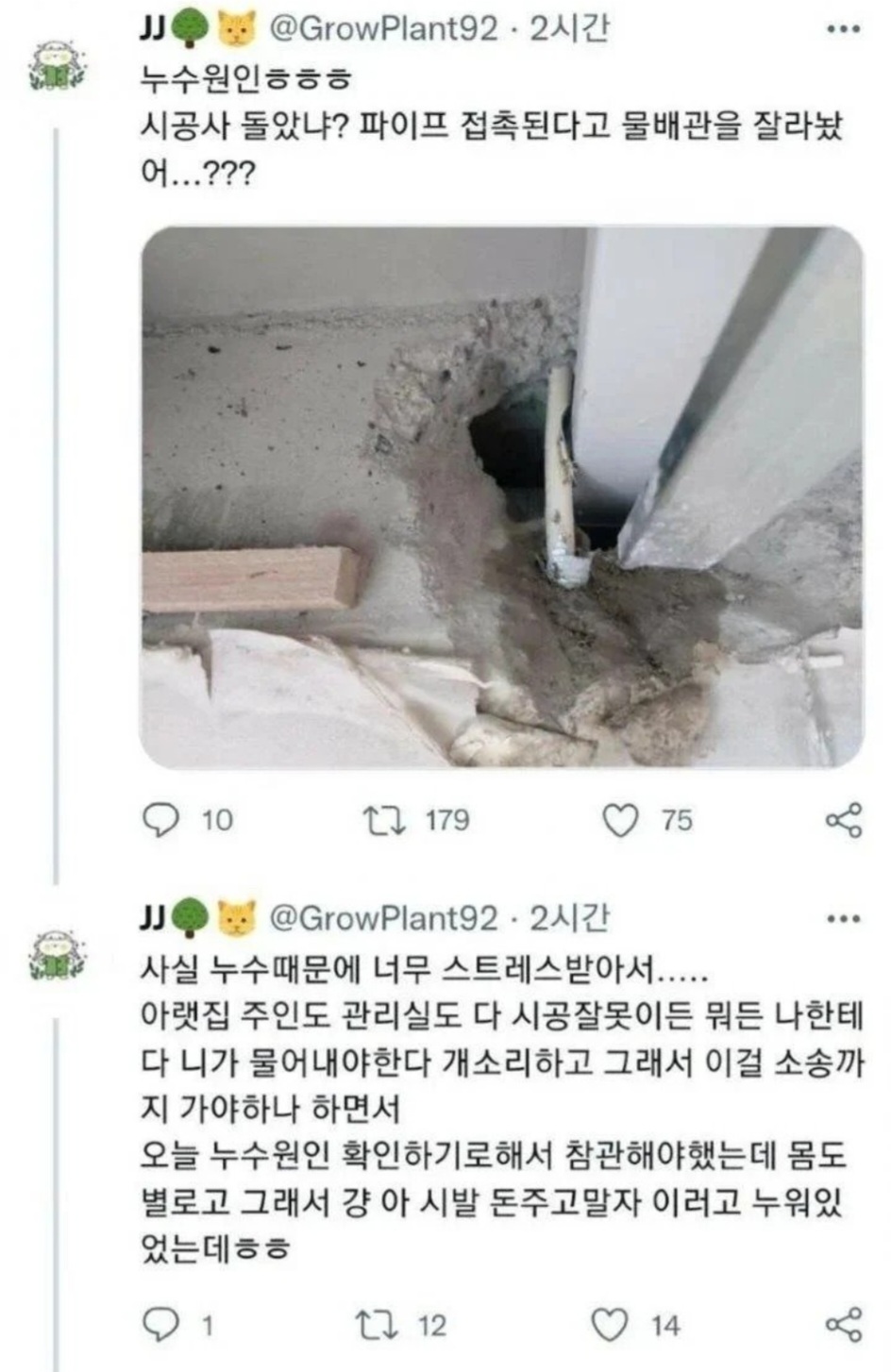Open more options on the first tweet
The height and width of the screenshot is (1372, 891).
point(843,29)
